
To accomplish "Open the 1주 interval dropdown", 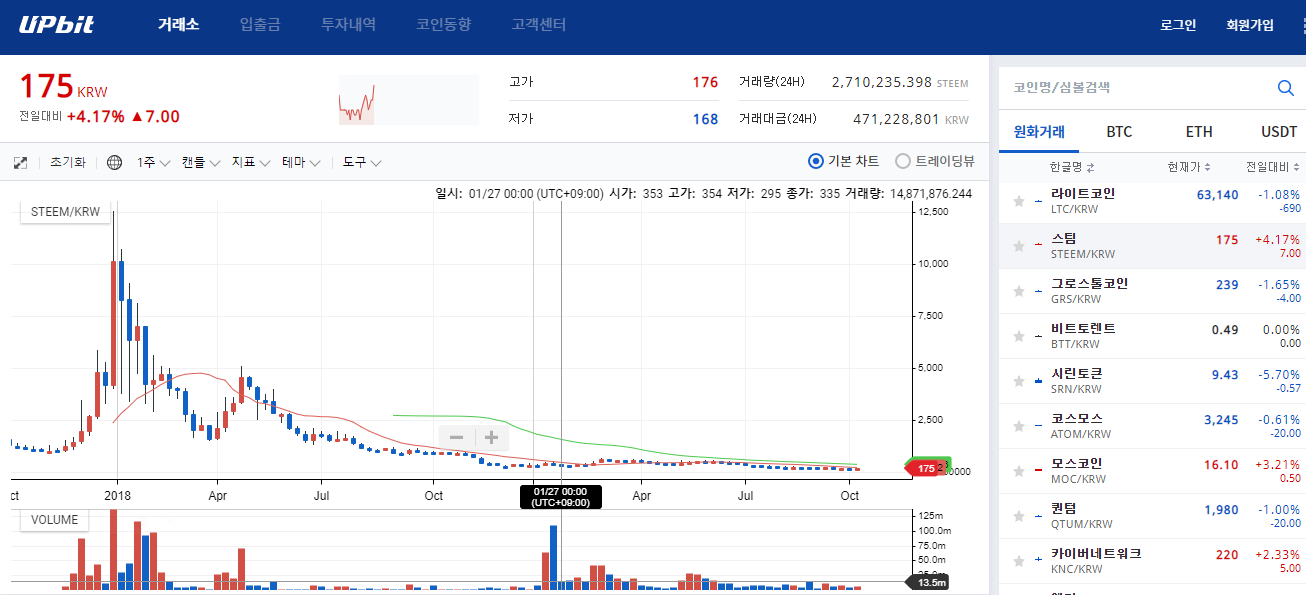I will click(154, 162).
